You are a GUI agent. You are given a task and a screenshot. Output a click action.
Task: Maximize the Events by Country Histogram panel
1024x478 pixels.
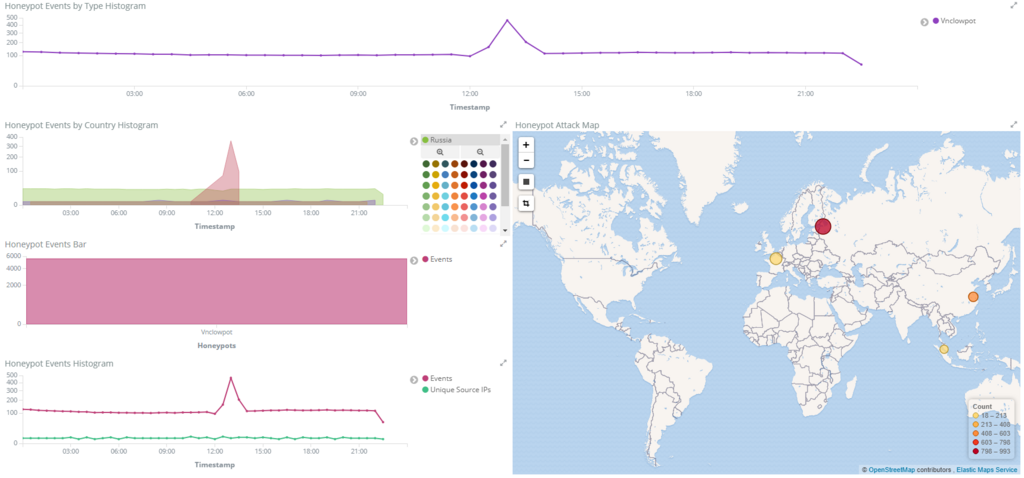(x=504, y=124)
